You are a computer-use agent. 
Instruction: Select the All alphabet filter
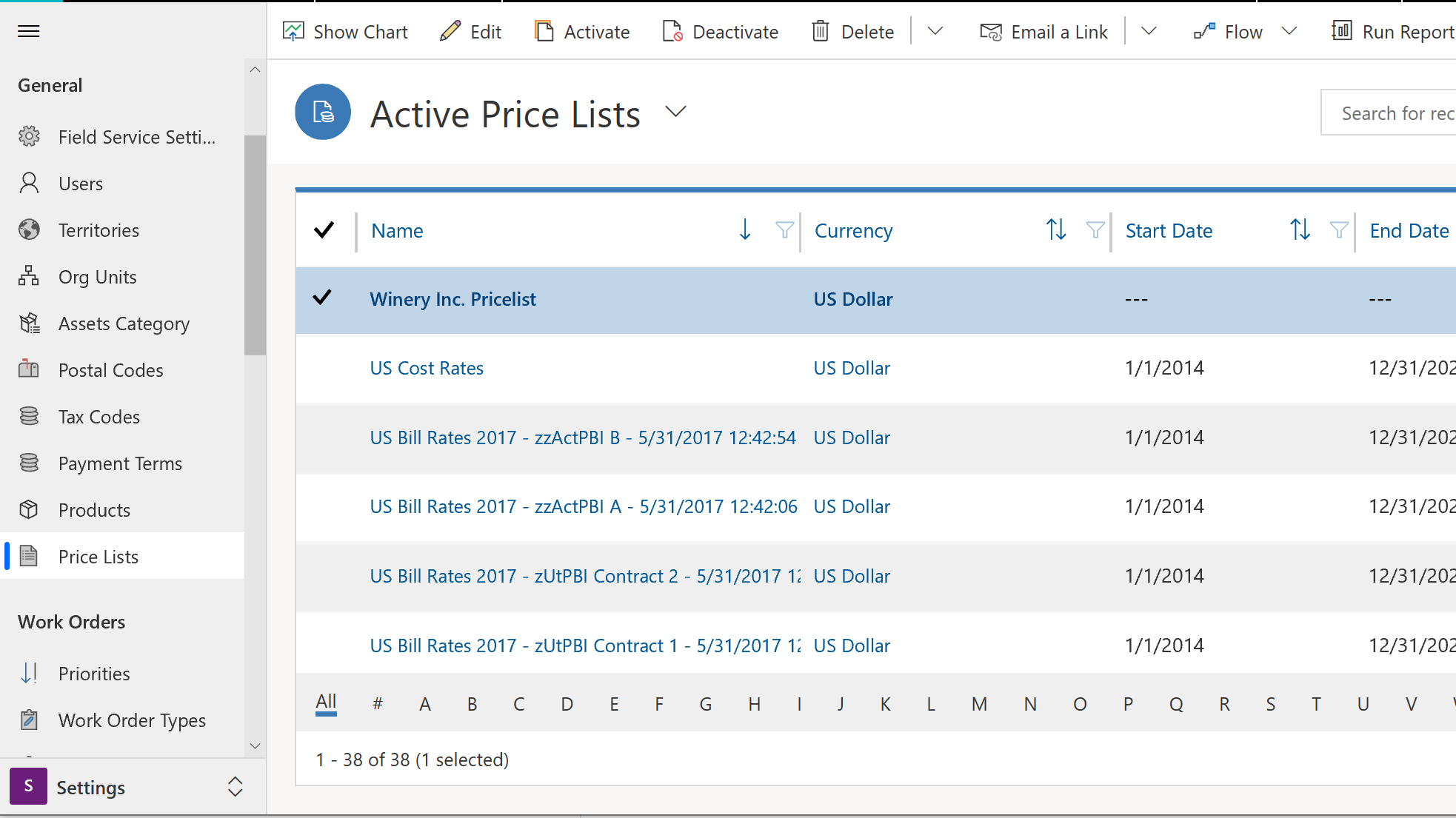coord(326,703)
